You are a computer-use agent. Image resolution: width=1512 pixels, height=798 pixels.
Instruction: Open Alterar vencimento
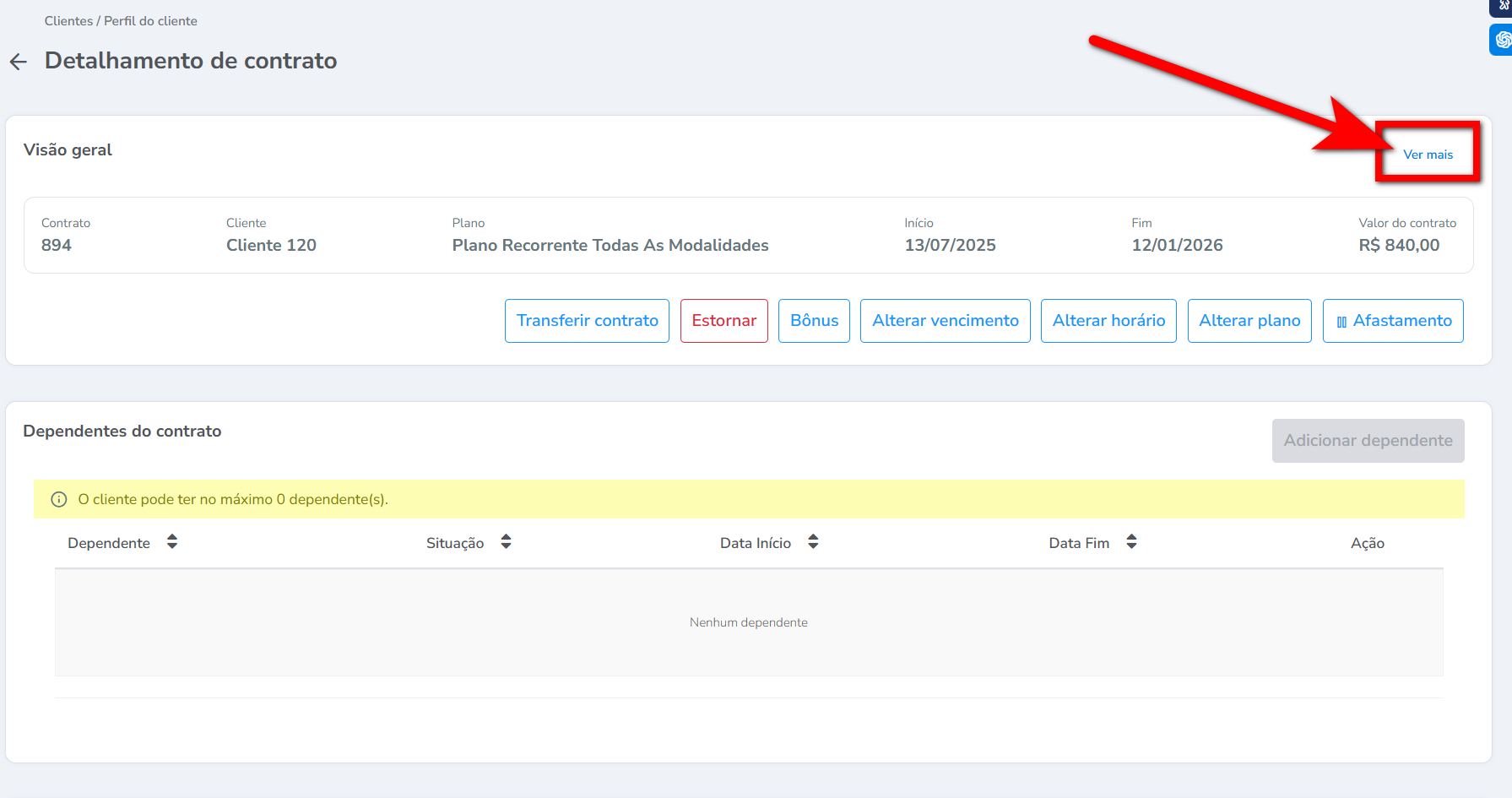[945, 321]
